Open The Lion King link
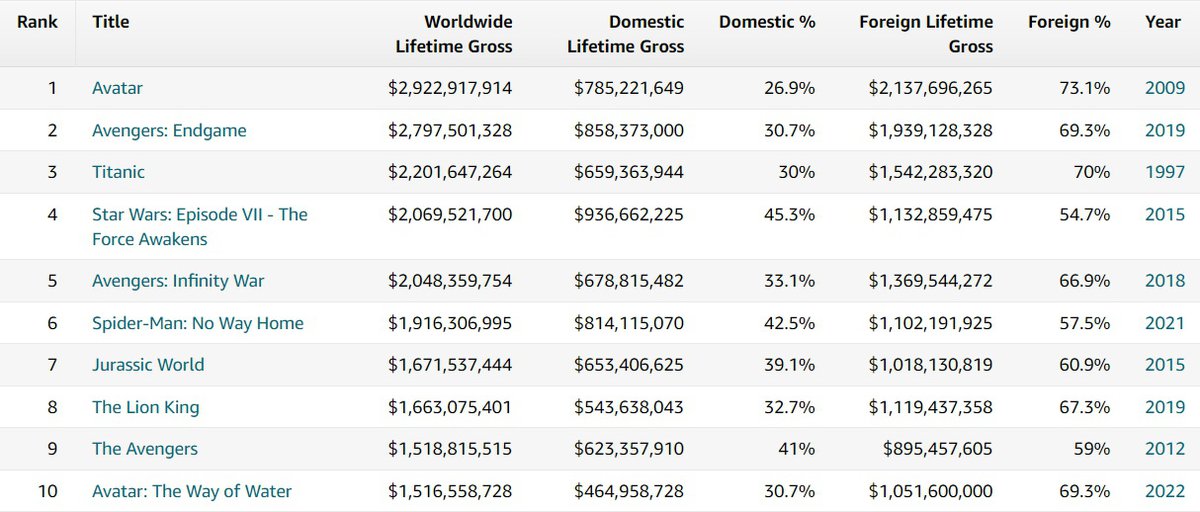The height and width of the screenshot is (512, 1200). (x=145, y=407)
